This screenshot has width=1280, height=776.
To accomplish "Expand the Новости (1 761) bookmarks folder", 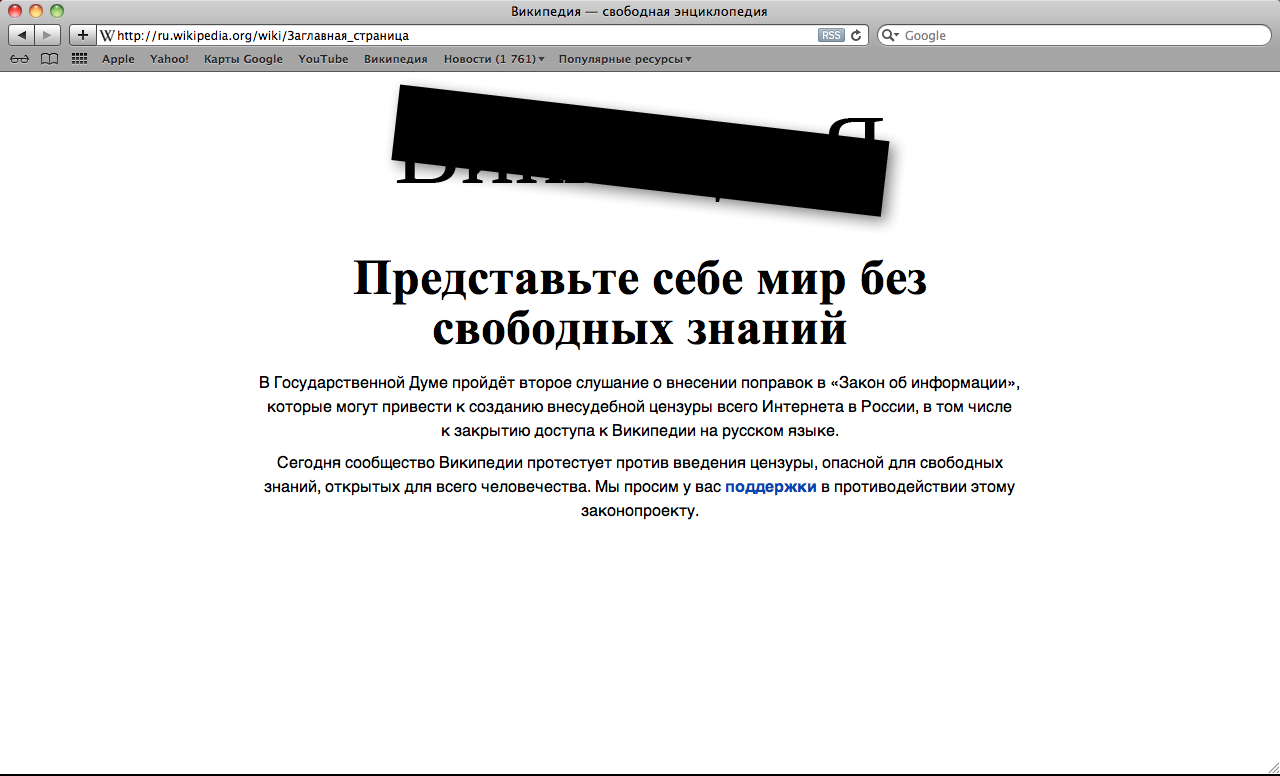I will coord(494,59).
